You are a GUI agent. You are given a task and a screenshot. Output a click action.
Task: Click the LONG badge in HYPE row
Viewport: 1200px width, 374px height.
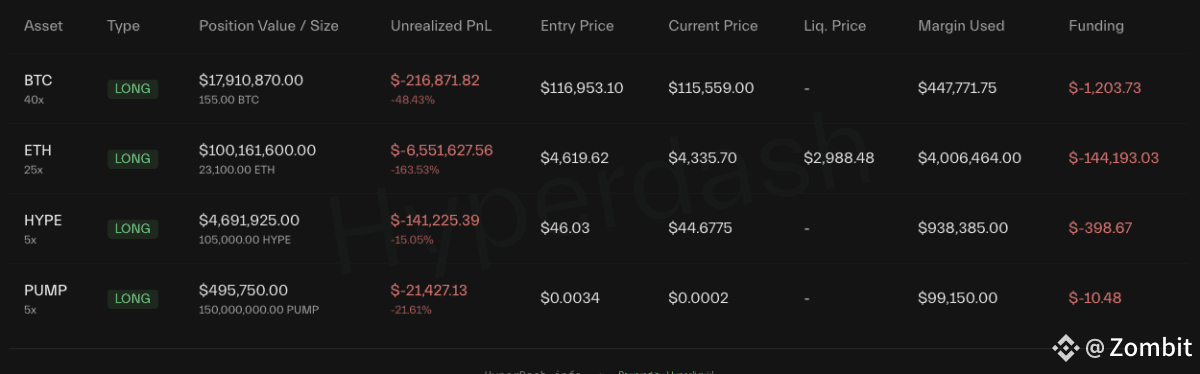tap(133, 228)
